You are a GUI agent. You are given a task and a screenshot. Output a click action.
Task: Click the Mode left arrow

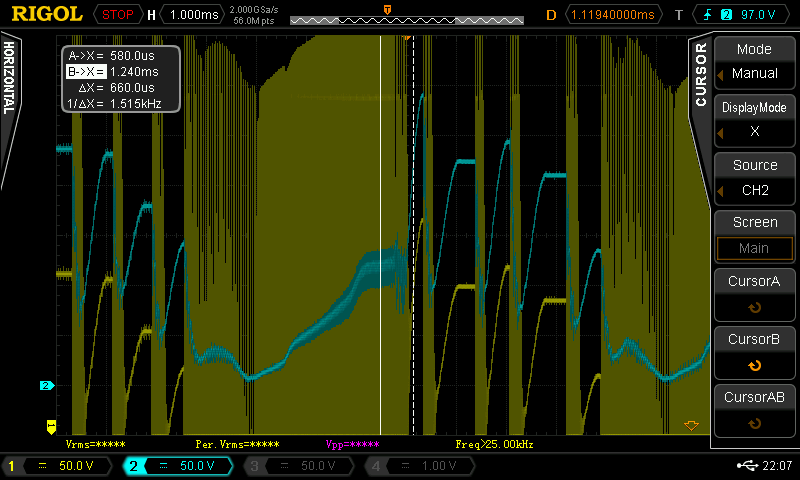click(720, 75)
